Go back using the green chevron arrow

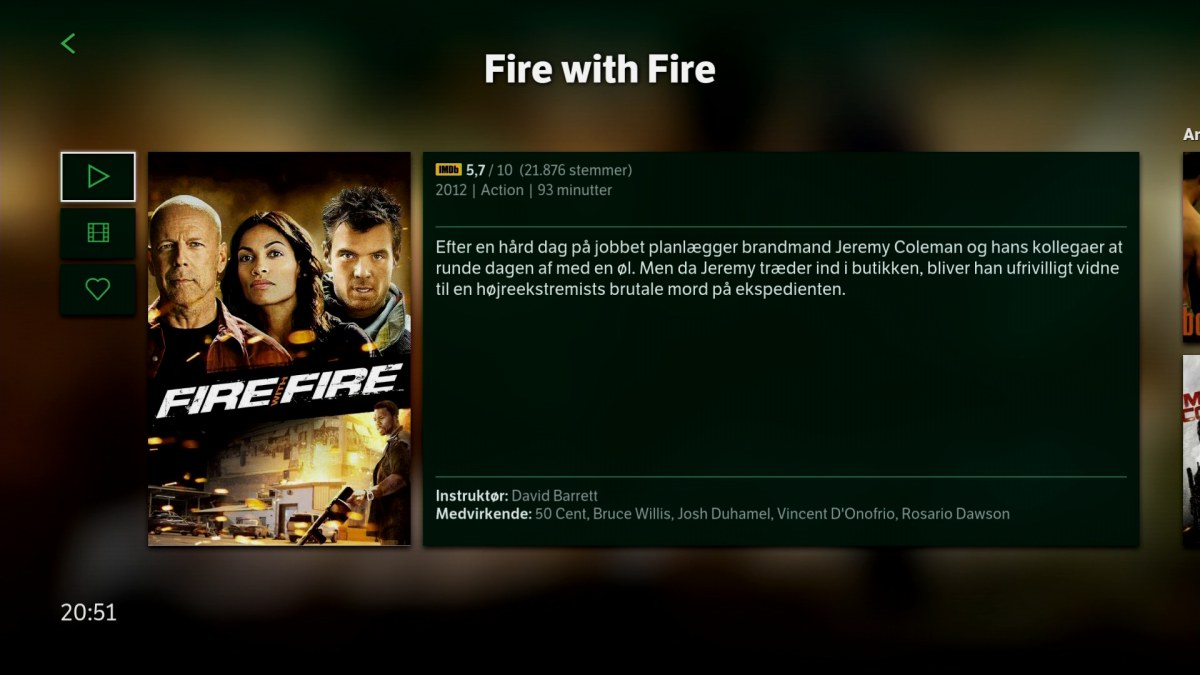tap(68, 43)
